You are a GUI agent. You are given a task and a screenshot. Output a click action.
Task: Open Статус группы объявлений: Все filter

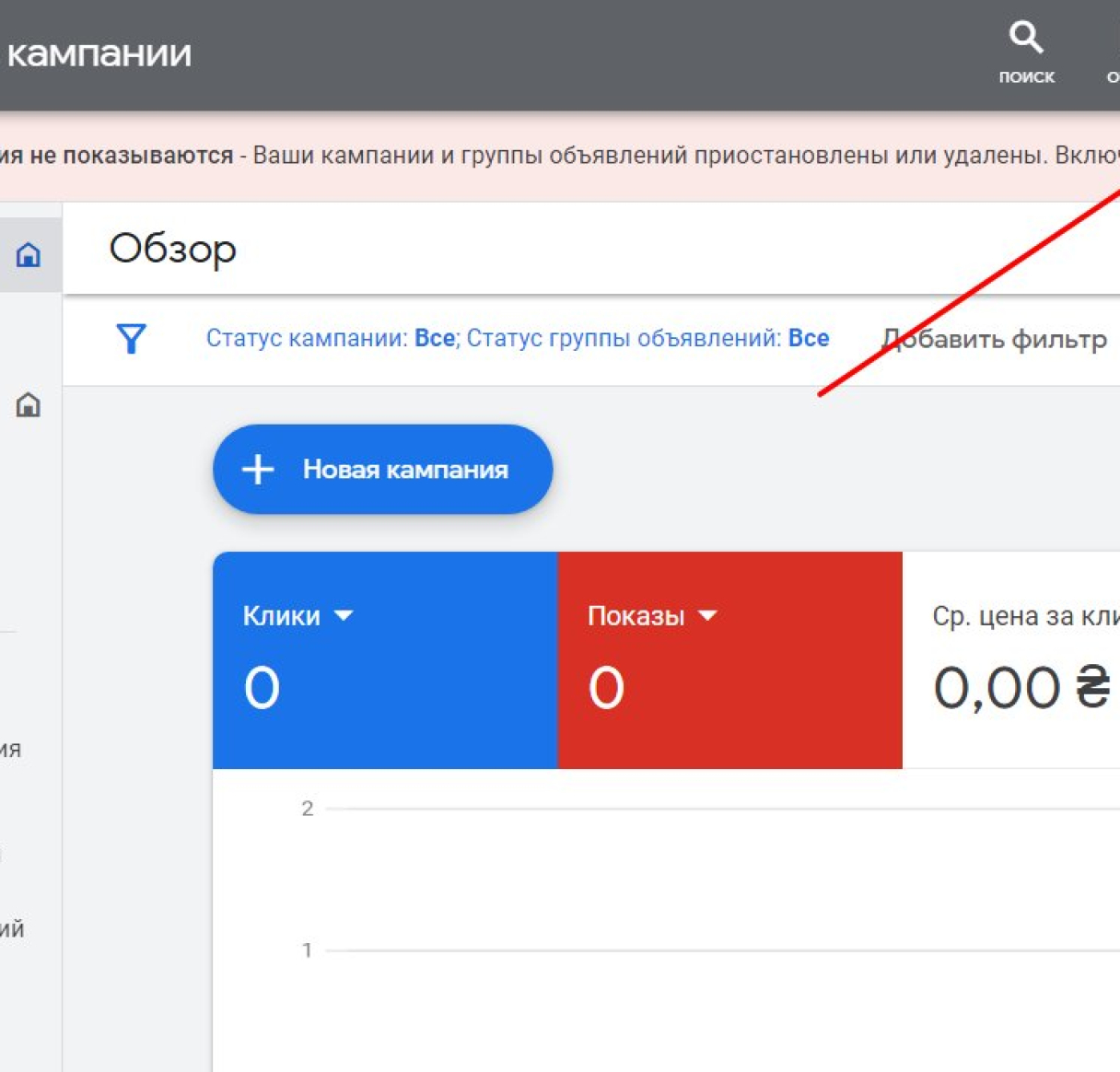[x=647, y=339]
